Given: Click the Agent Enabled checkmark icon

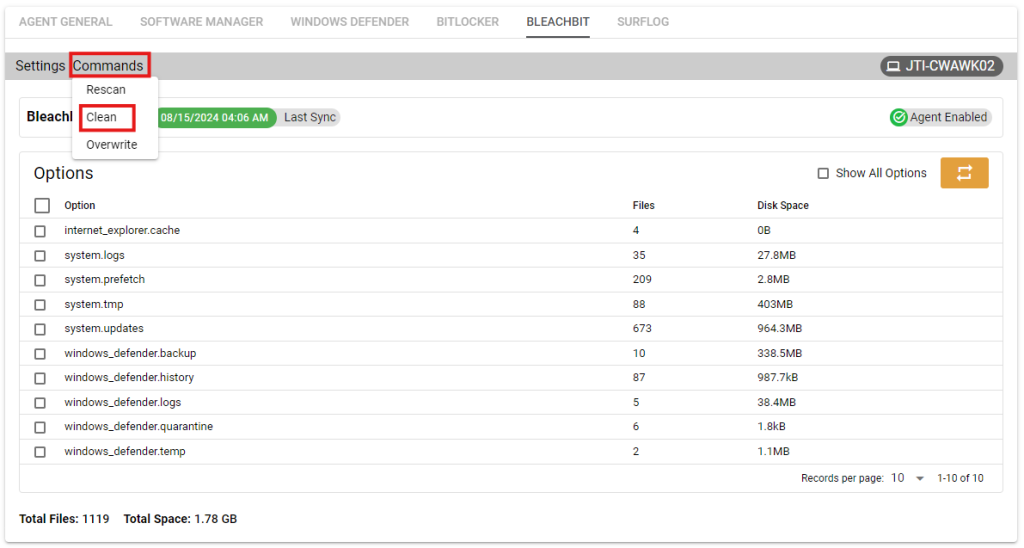Looking at the screenshot, I should point(899,117).
